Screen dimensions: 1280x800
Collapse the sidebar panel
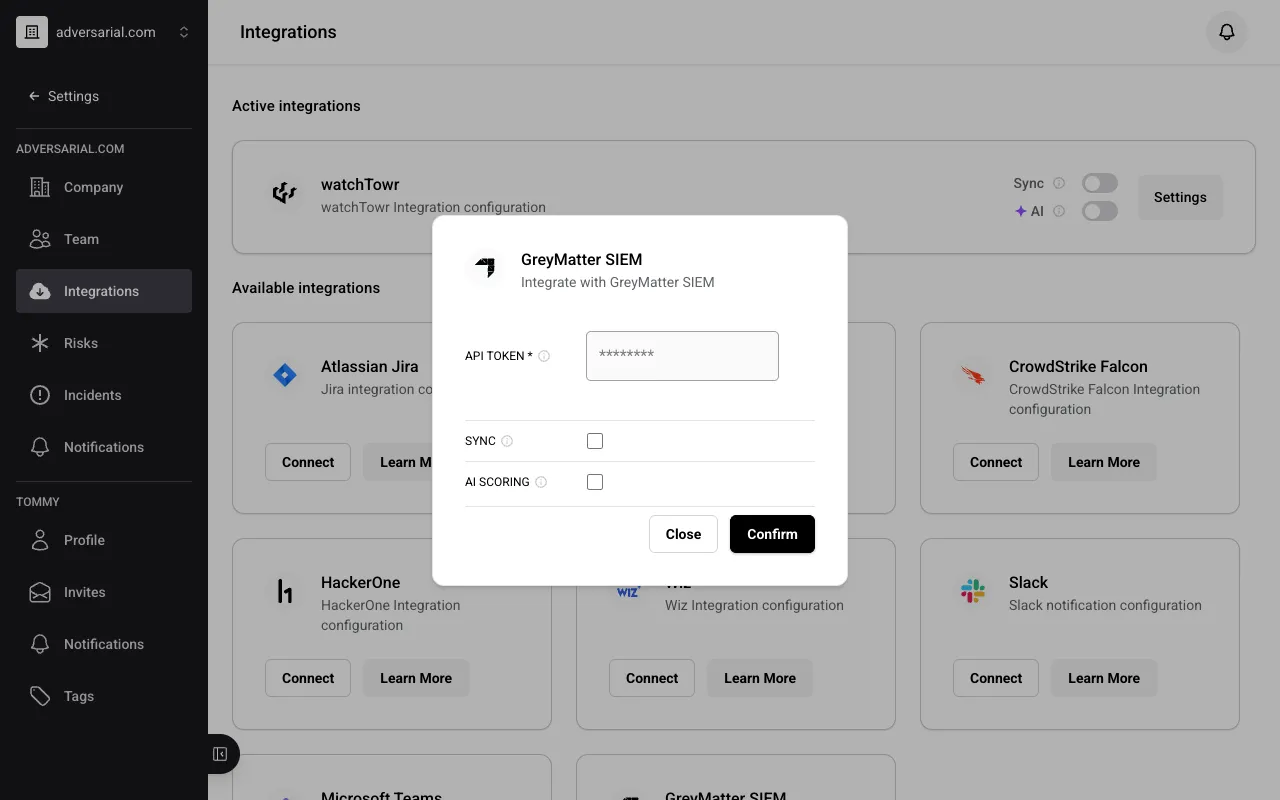point(221,754)
